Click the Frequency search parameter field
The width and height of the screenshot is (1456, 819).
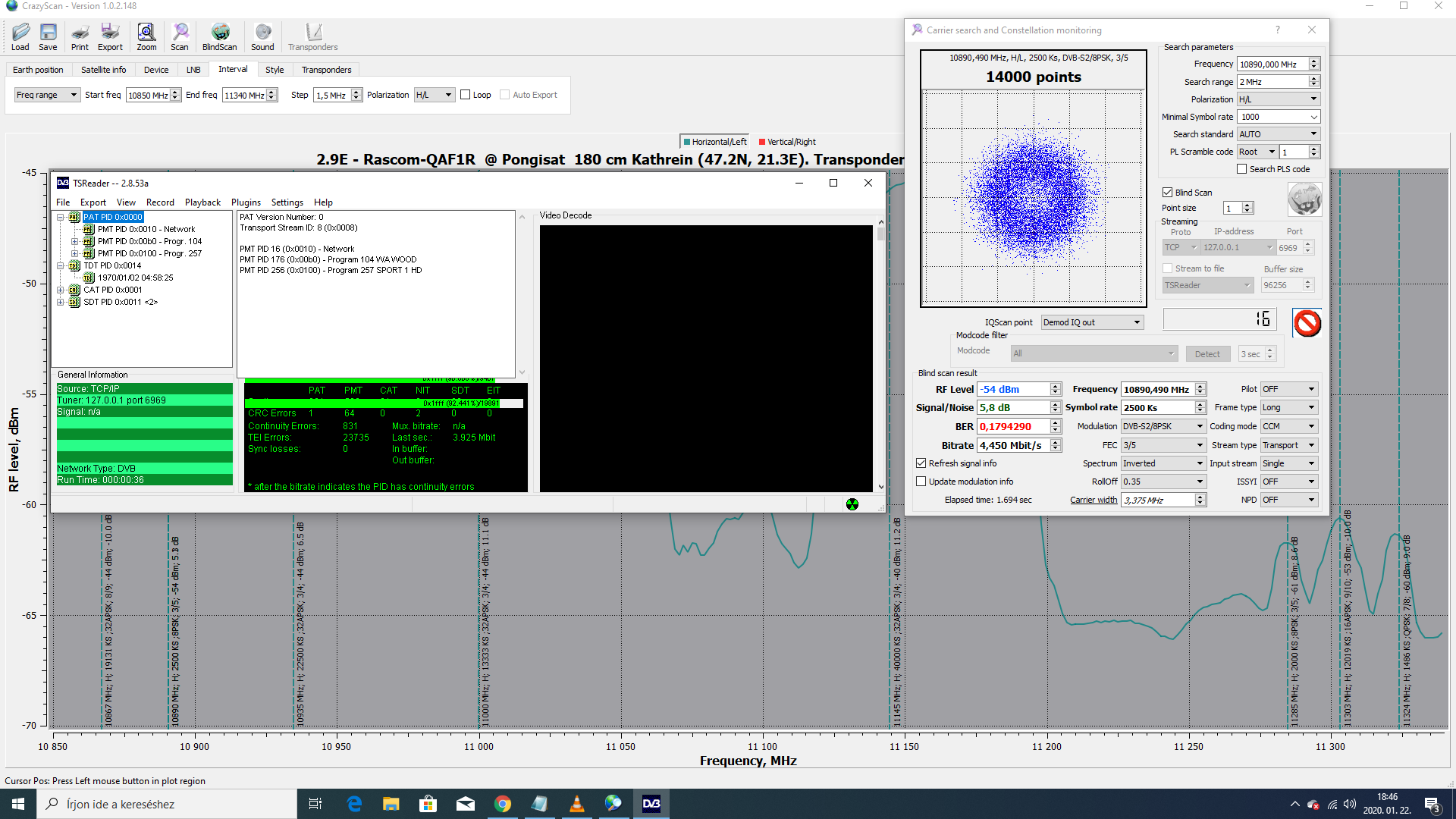point(1273,64)
